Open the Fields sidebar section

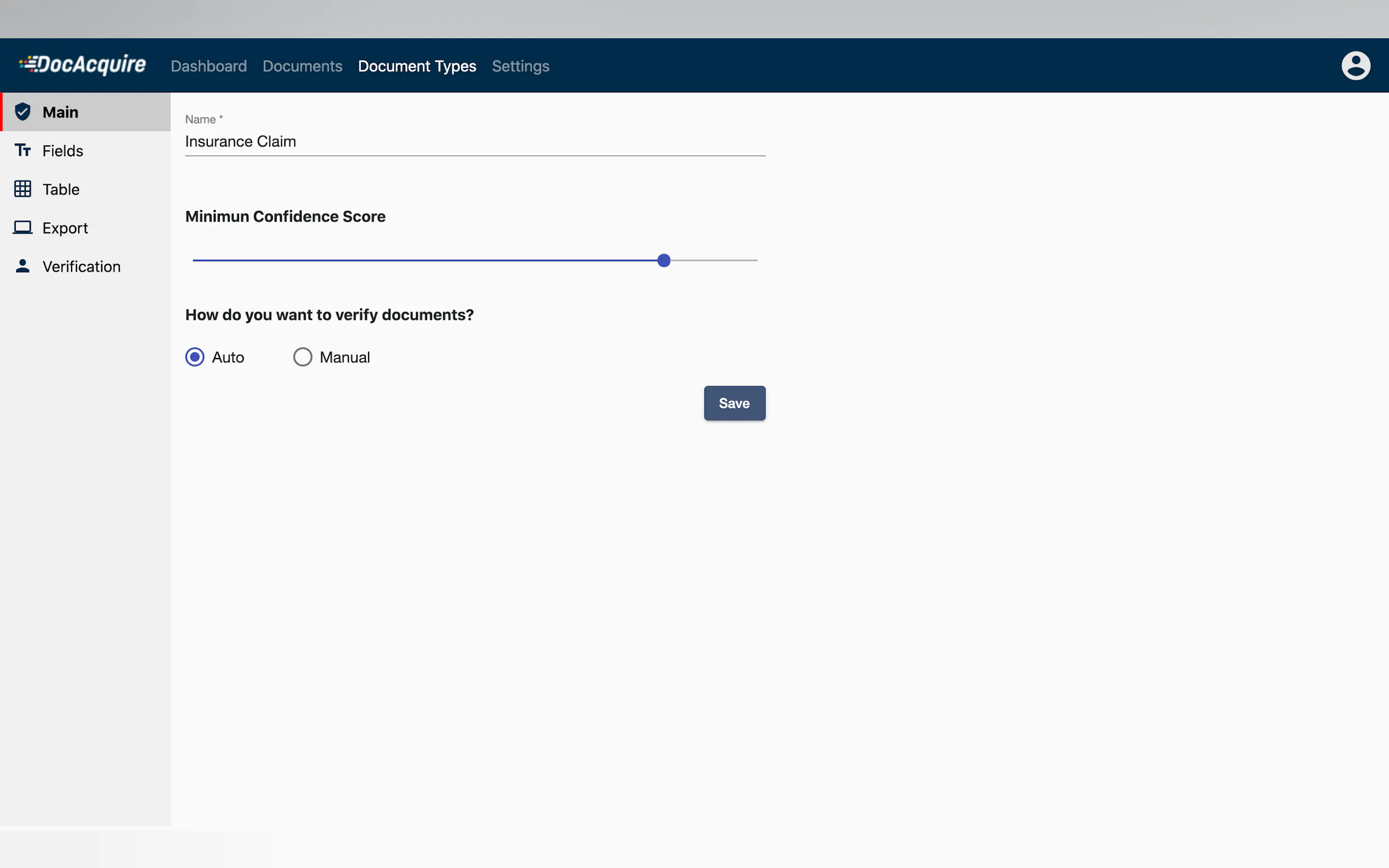pos(63,150)
